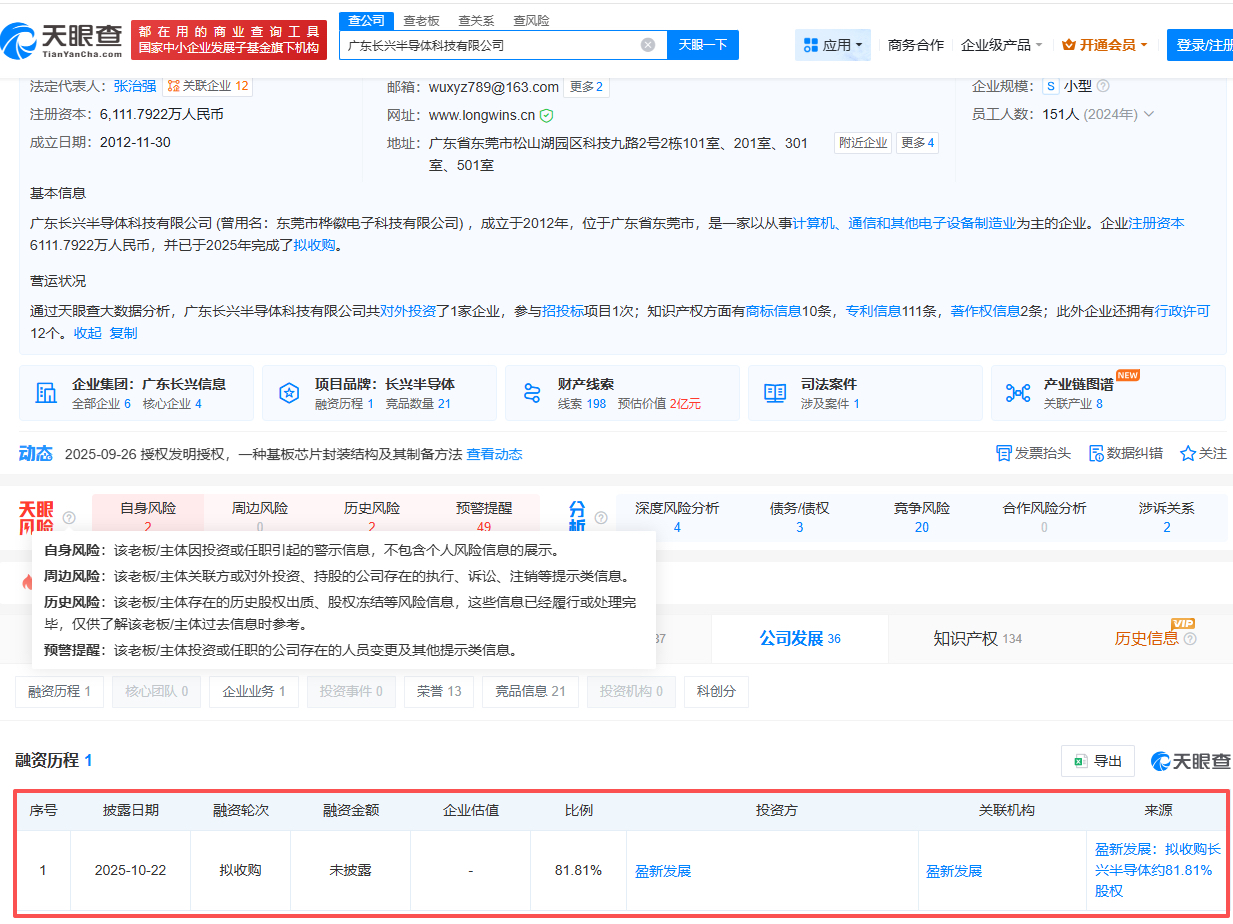Open the 数据纠错 data correction icon
Viewport: 1233px width, 924px height.
[x=1096, y=454]
